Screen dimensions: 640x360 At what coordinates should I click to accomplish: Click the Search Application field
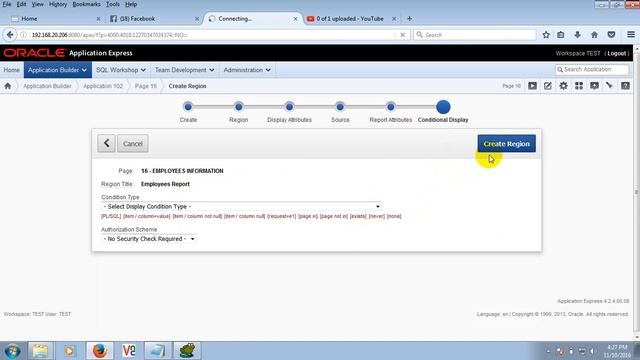tap(592, 70)
